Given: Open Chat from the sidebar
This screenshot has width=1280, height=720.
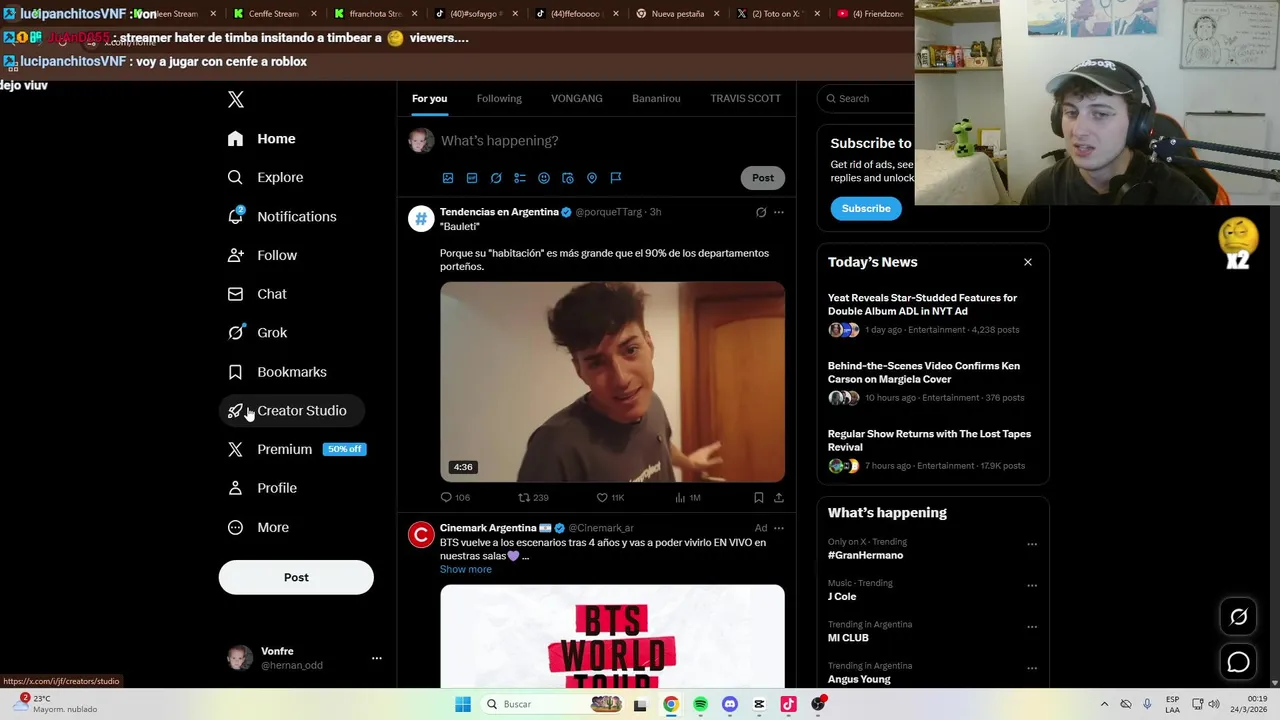Looking at the screenshot, I should click(258, 294).
